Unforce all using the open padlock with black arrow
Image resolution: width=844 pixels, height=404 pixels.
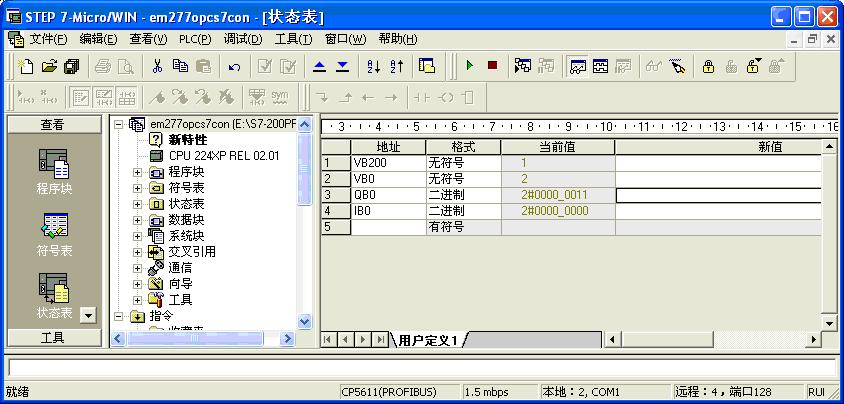[754, 66]
